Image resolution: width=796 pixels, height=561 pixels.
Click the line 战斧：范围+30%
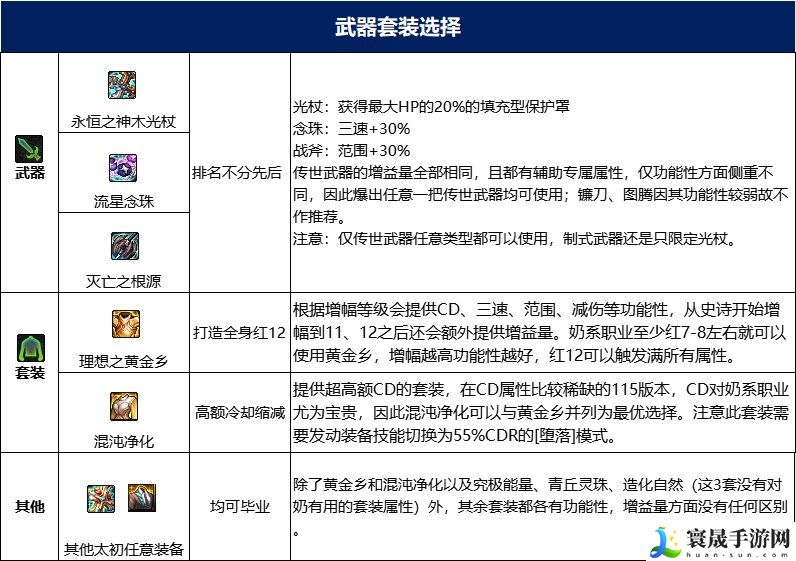351,151
